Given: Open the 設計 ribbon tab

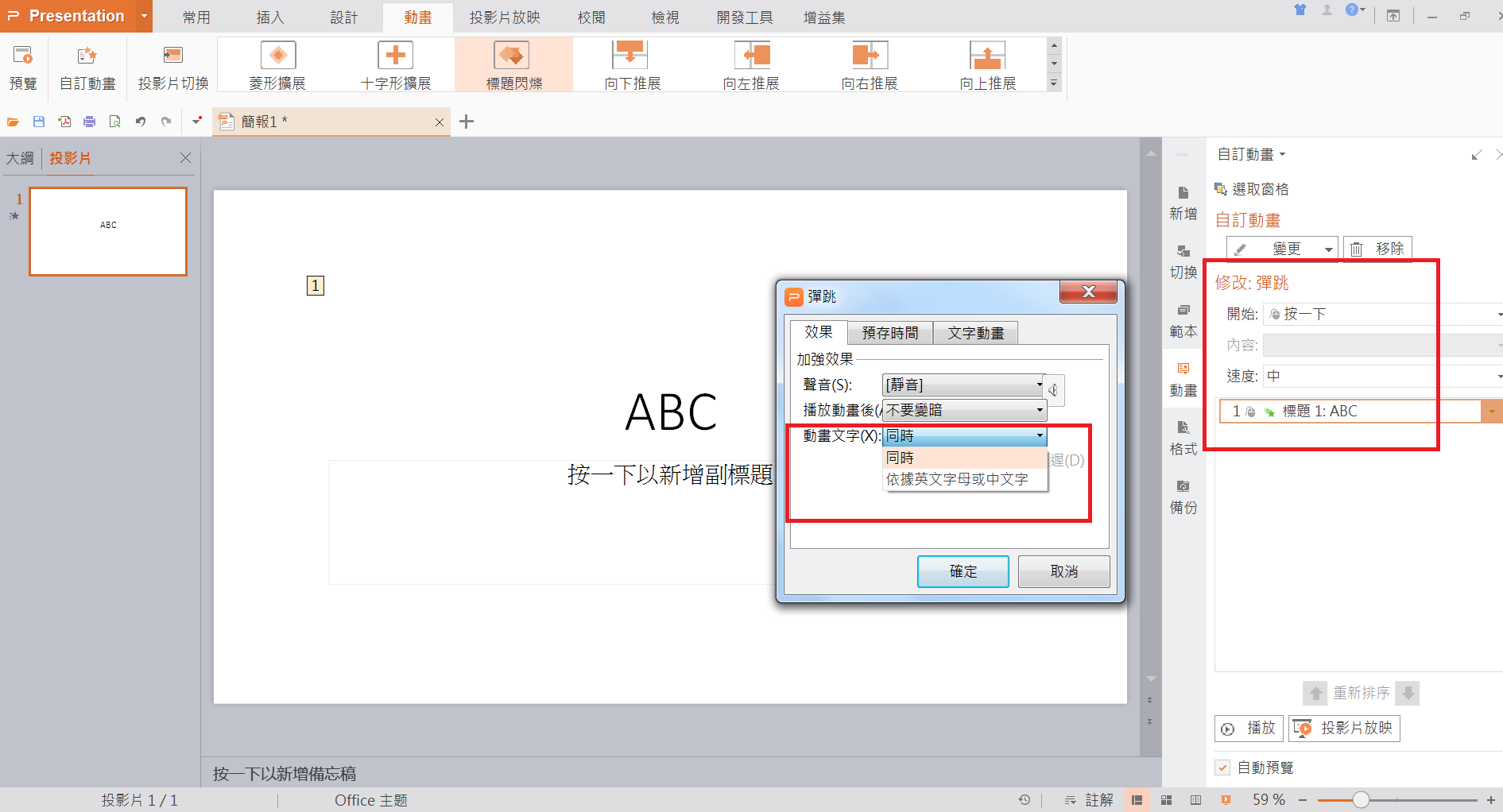Looking at the screenshot, I should point(344,17).
